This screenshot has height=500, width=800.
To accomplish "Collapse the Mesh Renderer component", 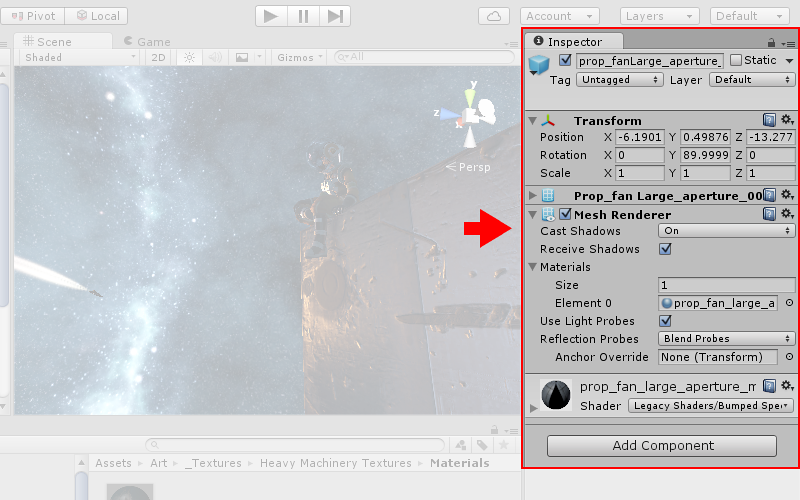I will click(x=532, y=214).
